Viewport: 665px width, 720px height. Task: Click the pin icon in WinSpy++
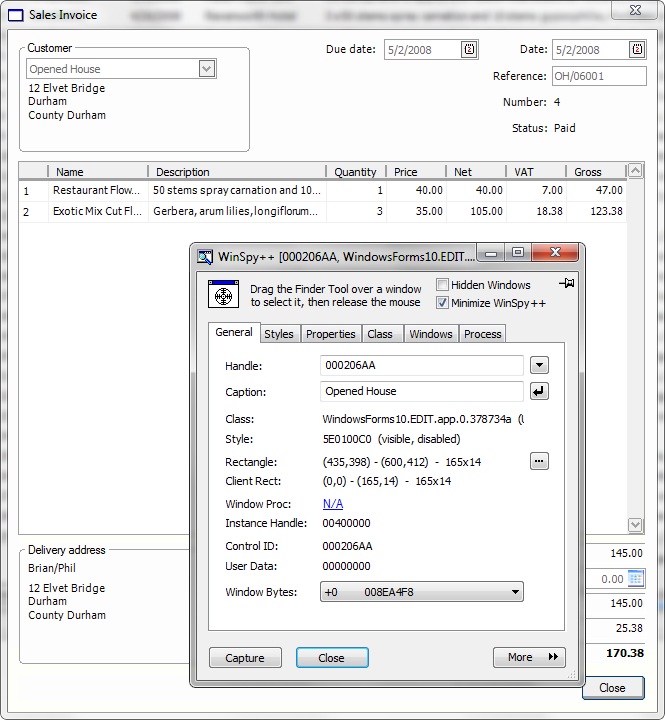[567, 284]
